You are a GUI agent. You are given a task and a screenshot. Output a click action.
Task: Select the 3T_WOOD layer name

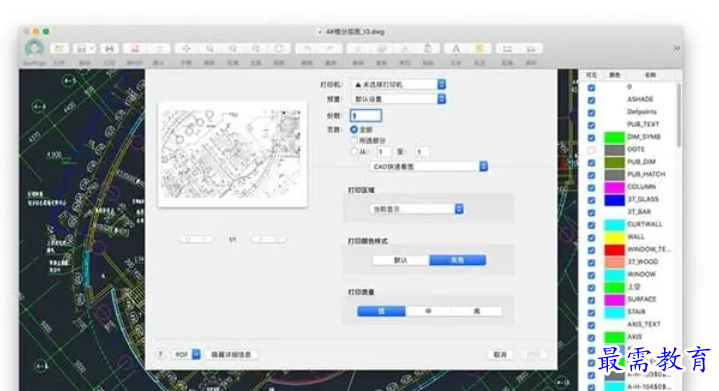point(643,262)
